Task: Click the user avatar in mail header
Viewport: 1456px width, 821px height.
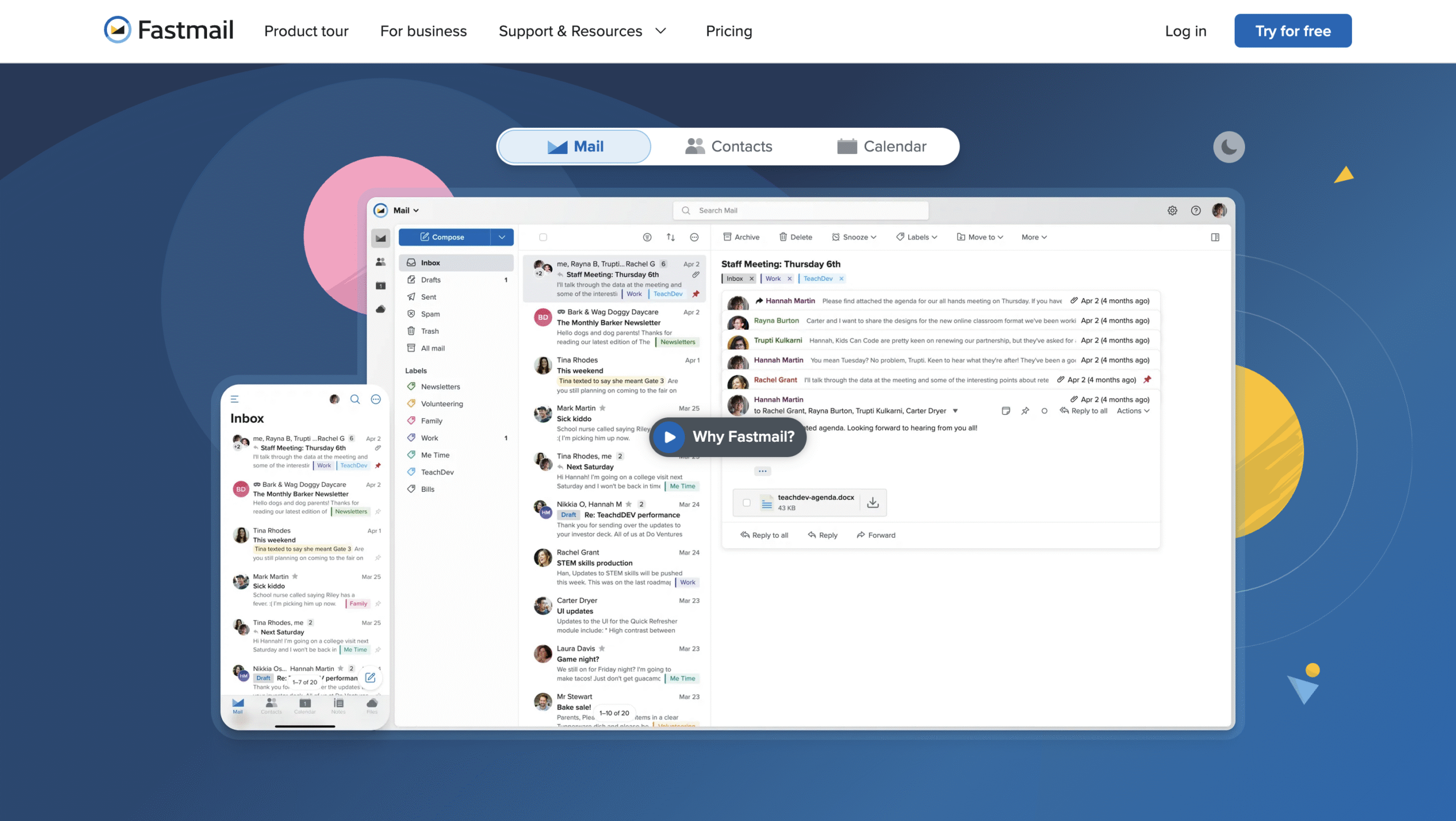Action: pos(1219,210)
